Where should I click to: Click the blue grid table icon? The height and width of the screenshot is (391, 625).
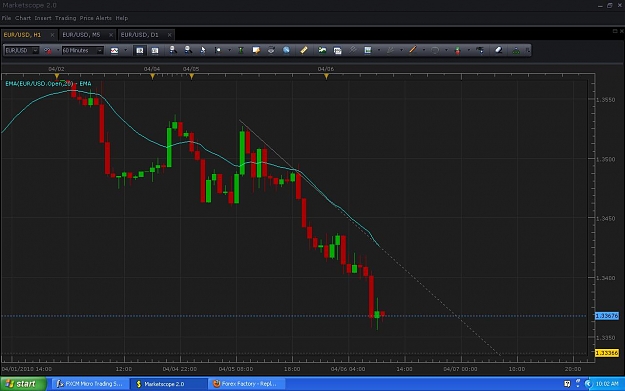[368, 50]
